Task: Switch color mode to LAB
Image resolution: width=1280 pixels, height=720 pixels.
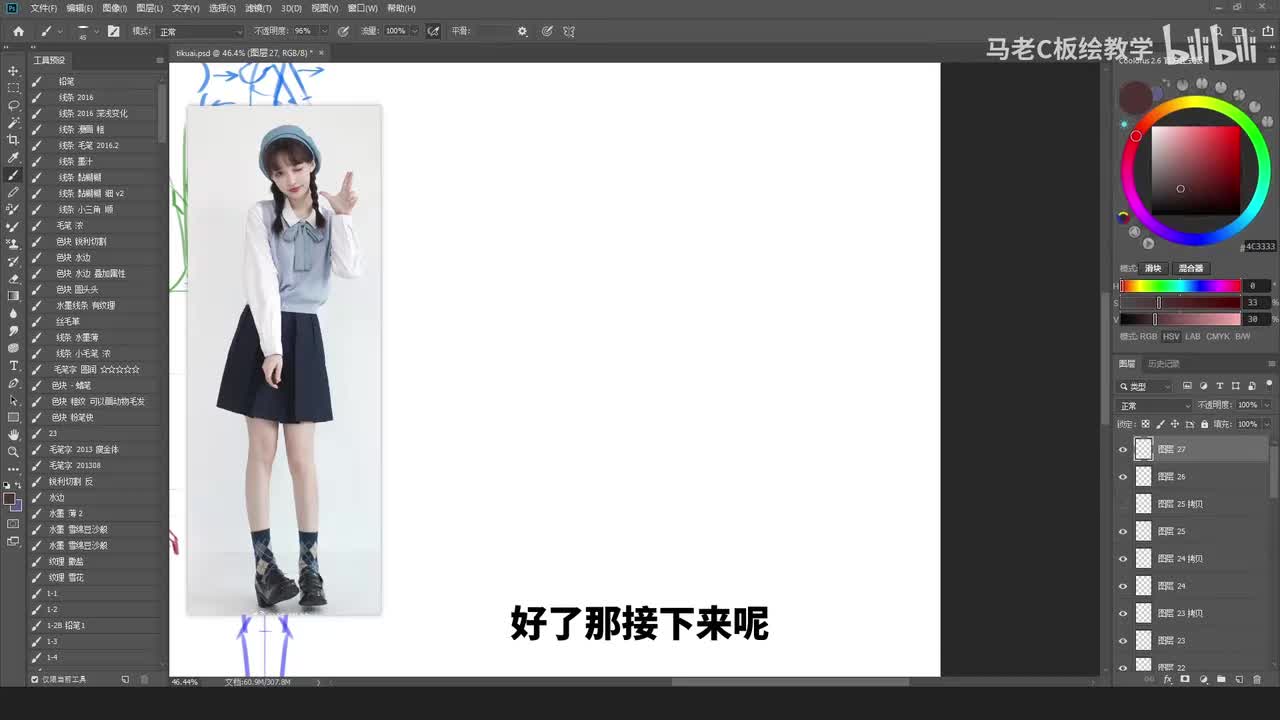Action: coord(1193,337)
